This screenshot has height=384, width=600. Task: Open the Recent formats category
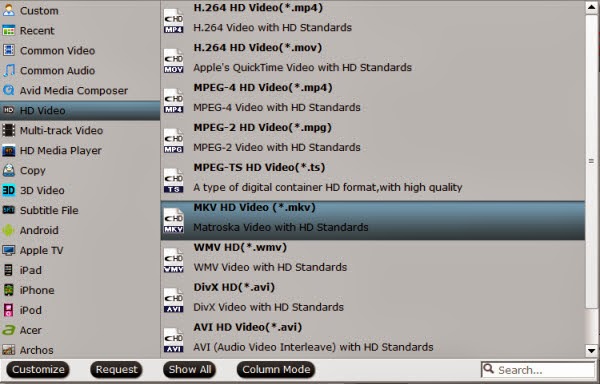point(80,30)
